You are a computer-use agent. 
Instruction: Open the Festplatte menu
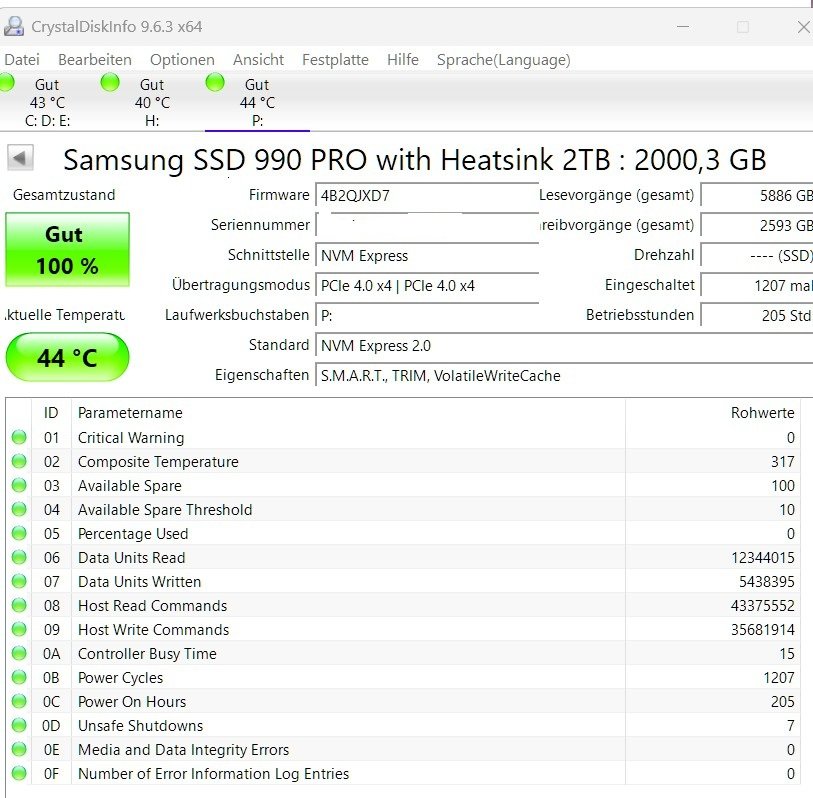pyautogui.click(x=335, y=60)
